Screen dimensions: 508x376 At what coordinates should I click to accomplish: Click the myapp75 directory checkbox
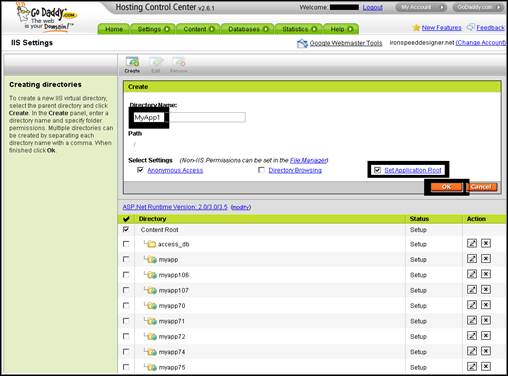(x=126, y=367)
